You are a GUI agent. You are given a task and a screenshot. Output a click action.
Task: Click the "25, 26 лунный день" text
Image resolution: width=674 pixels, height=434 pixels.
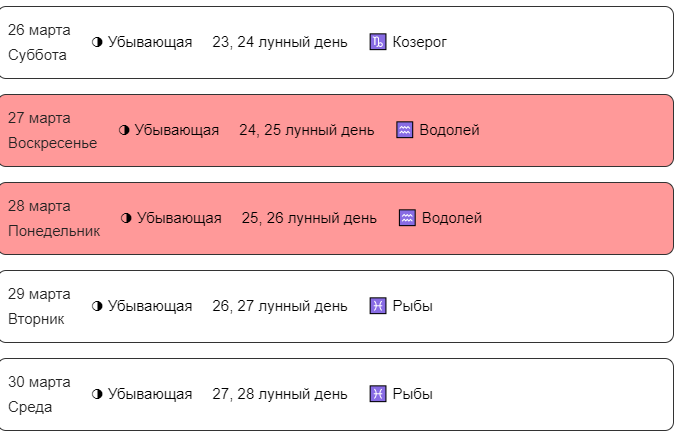[309, 218]
